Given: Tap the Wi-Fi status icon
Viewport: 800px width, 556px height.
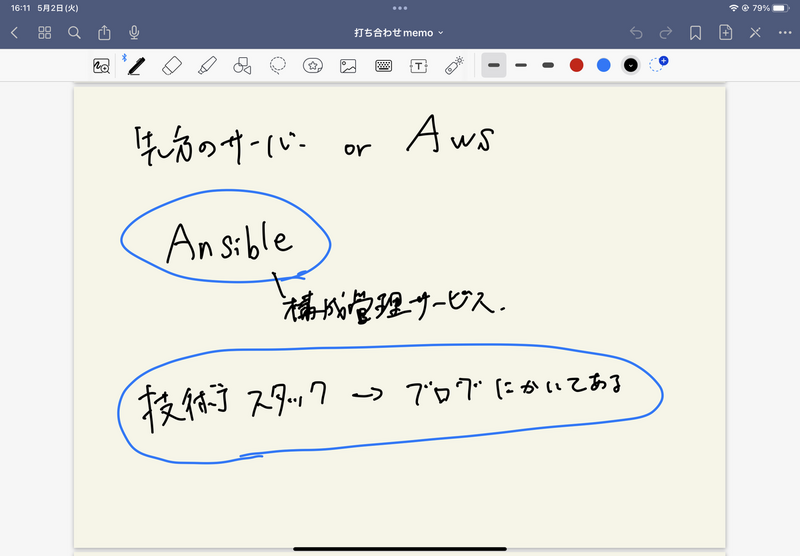Looking at the screenshot, I should (x=734, y=8).
